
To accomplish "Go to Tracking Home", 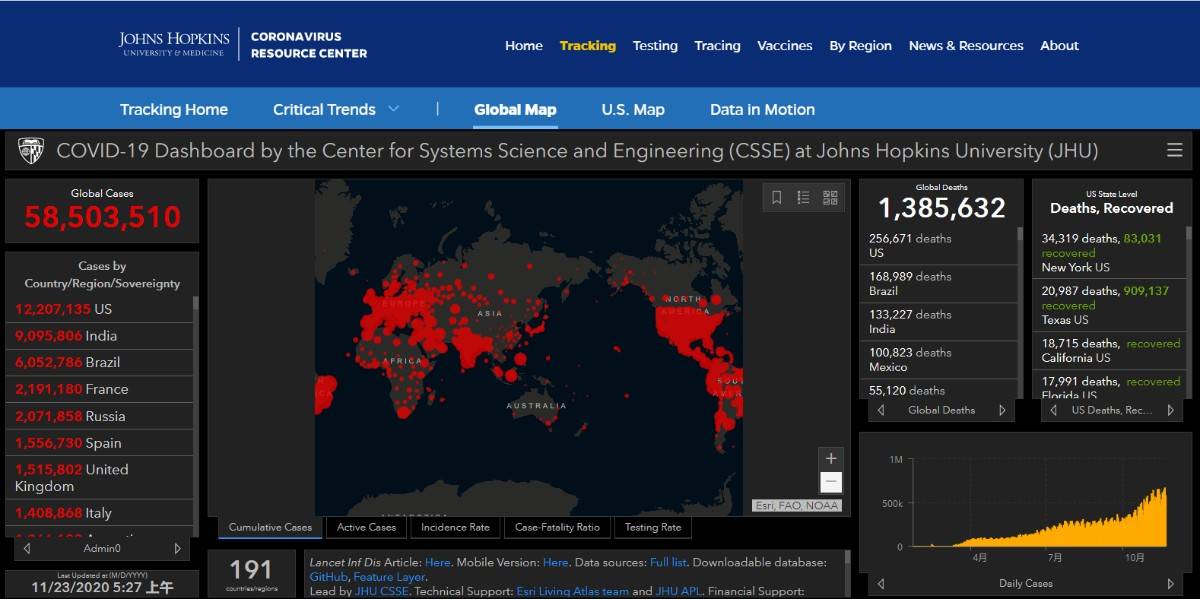I will (x=174, y=109).
